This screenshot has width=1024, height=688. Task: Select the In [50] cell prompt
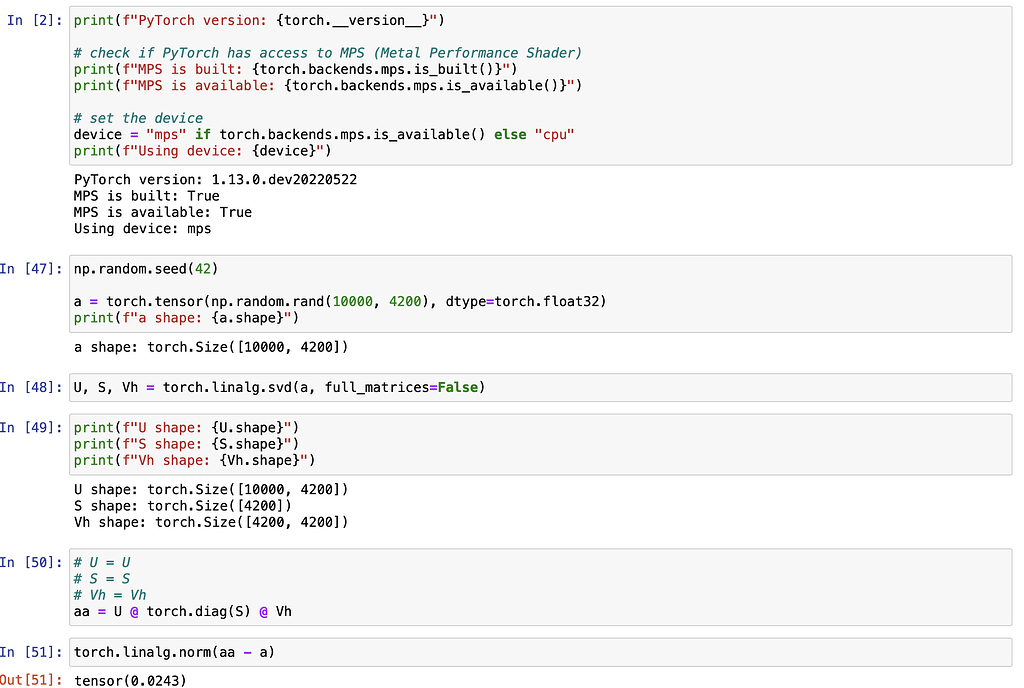coord(32,562)
